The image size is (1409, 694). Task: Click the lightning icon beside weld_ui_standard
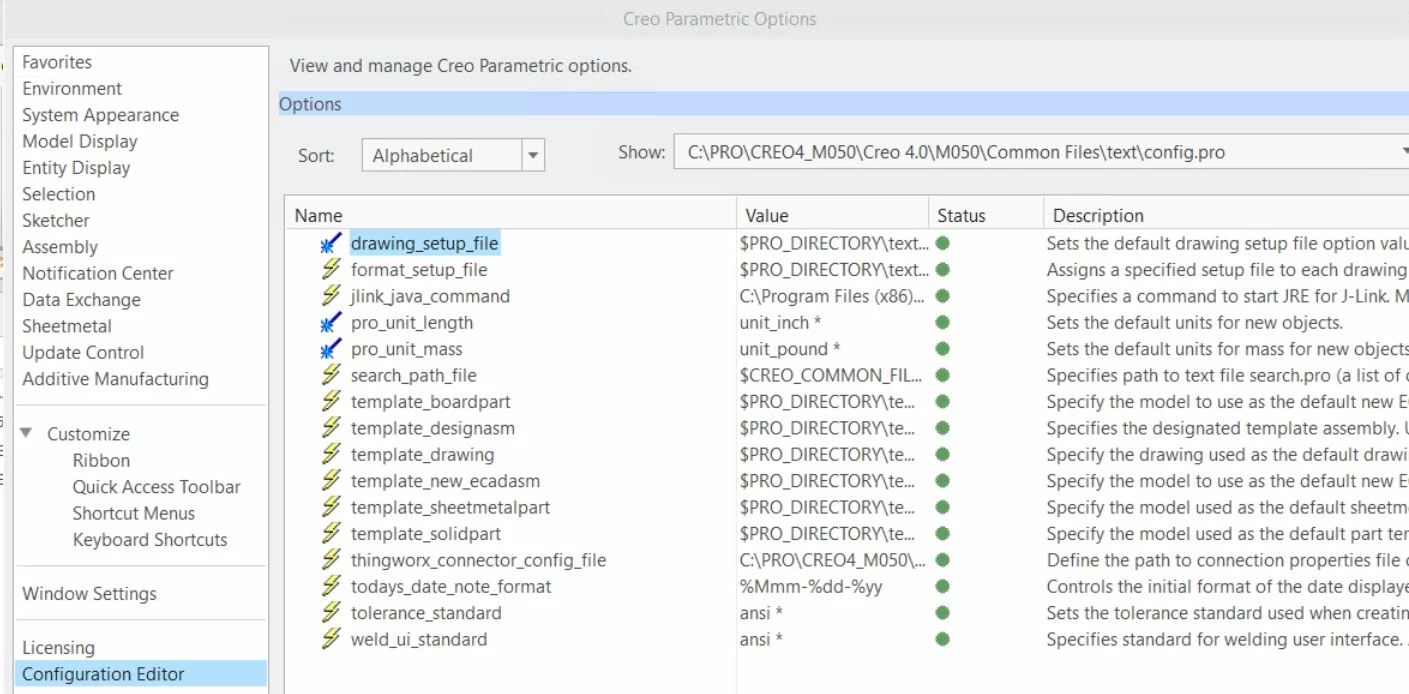tap(331, 639)
